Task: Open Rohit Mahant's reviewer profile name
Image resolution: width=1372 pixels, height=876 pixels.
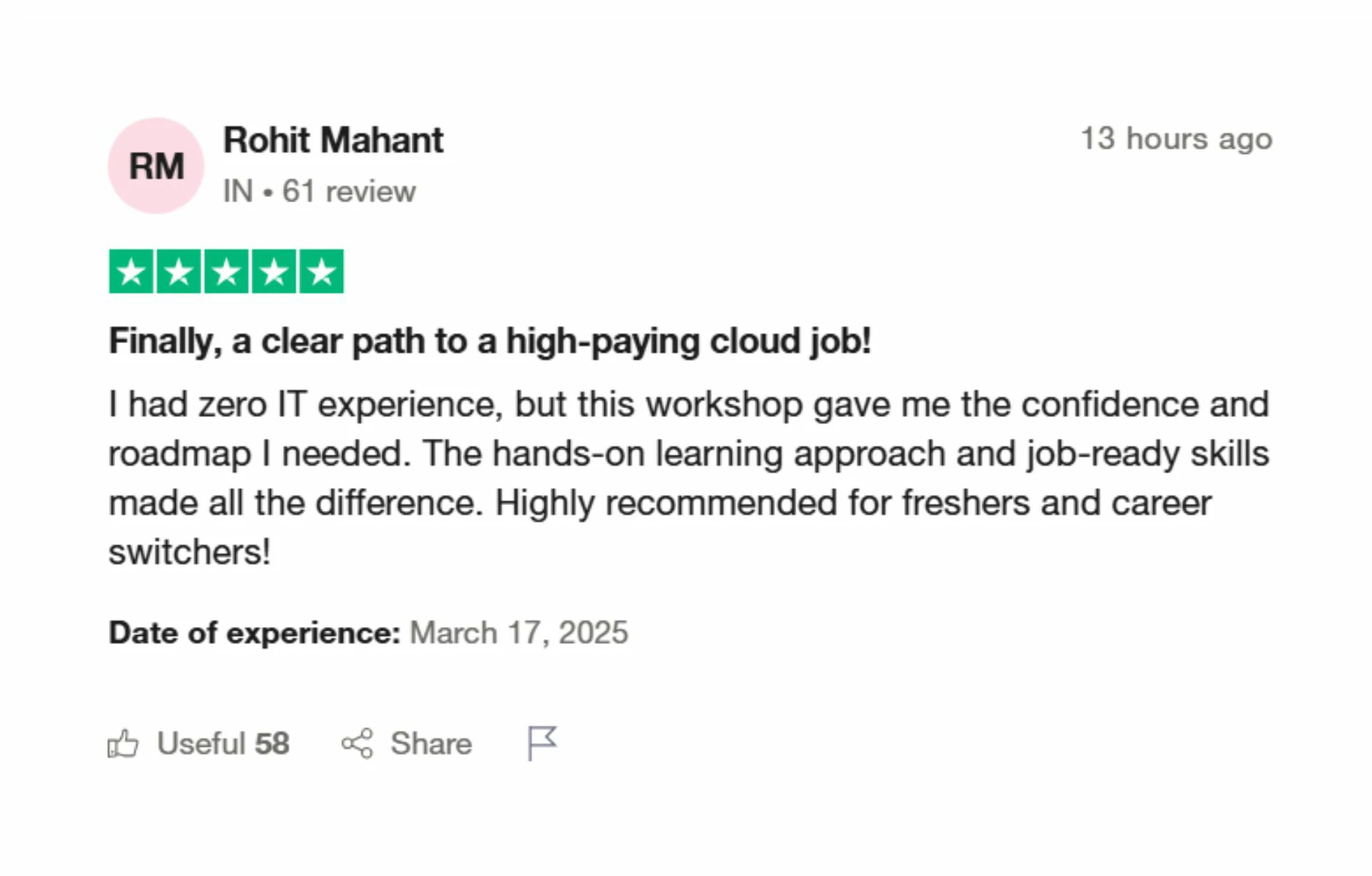Action: [333, 140]
